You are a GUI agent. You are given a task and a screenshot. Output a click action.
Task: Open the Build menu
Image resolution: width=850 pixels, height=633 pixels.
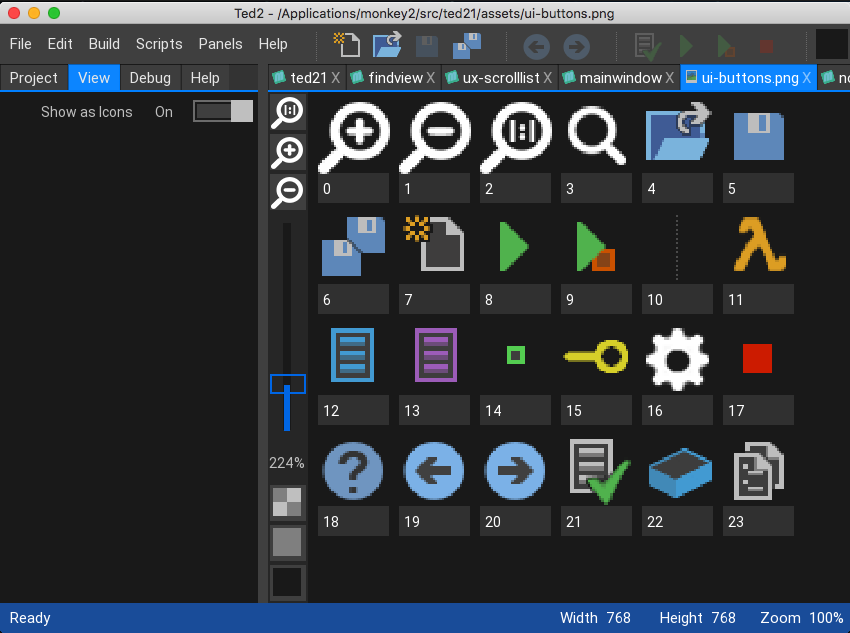tap(104, 44)
